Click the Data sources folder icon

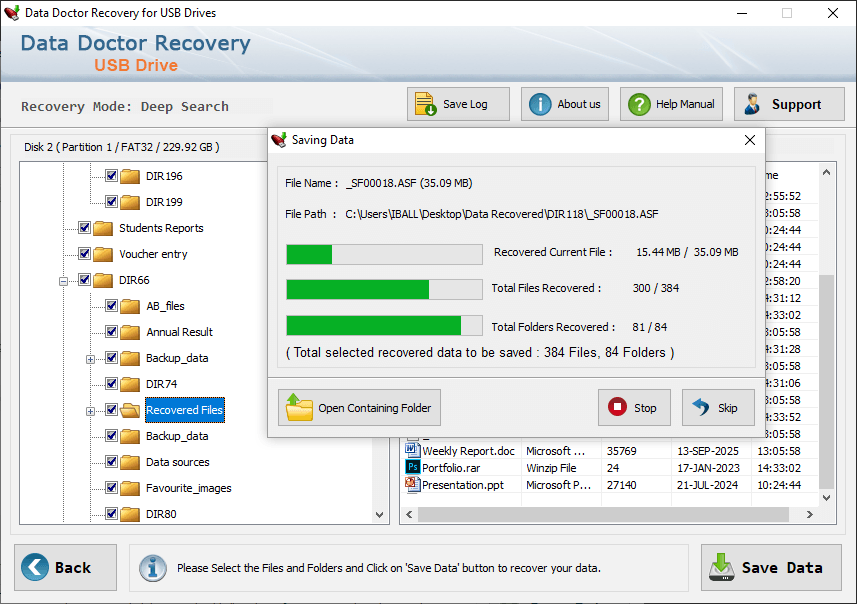(130, 462)
